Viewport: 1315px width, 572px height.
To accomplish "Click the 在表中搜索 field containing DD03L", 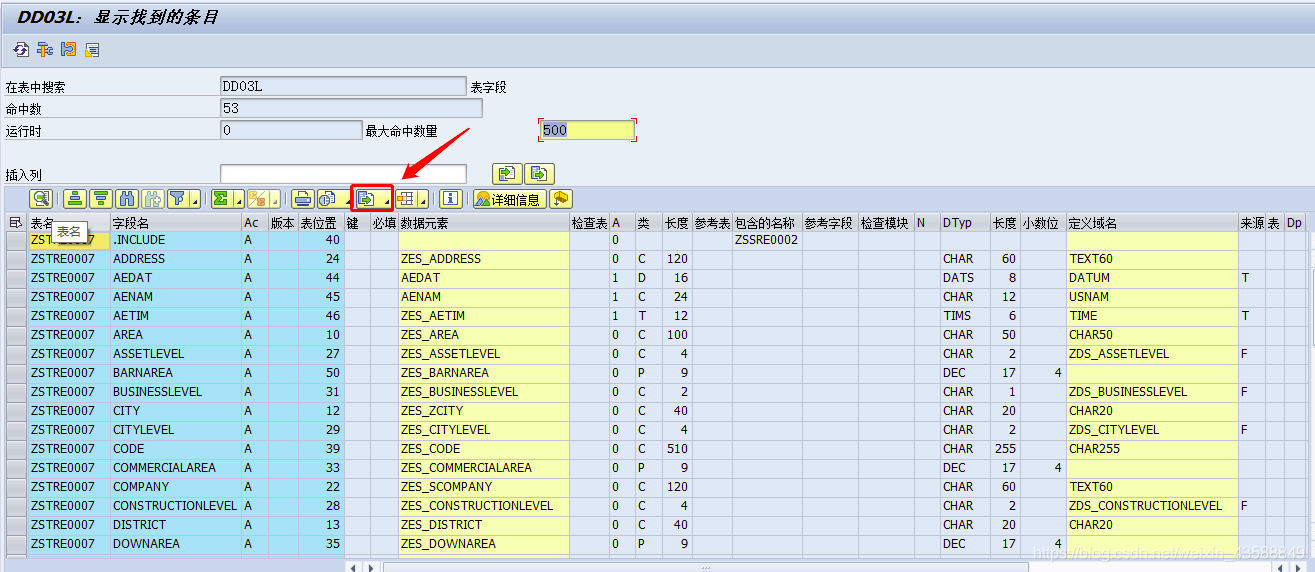I will [x=343, y=86].
